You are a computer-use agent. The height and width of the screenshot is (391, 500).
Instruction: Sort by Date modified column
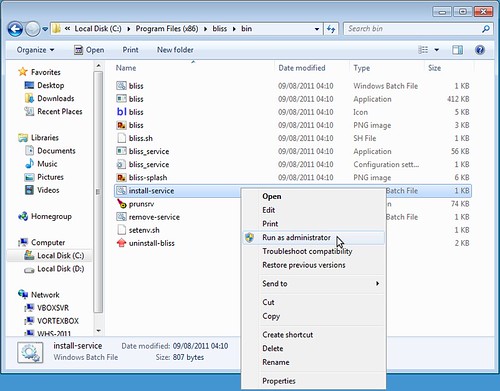point(302,68)
